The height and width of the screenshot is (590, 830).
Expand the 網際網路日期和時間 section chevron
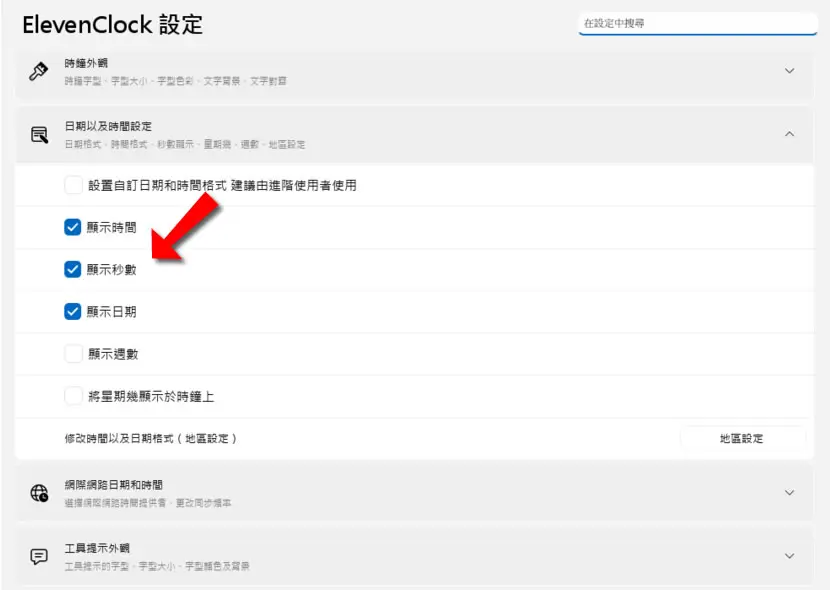789,493
